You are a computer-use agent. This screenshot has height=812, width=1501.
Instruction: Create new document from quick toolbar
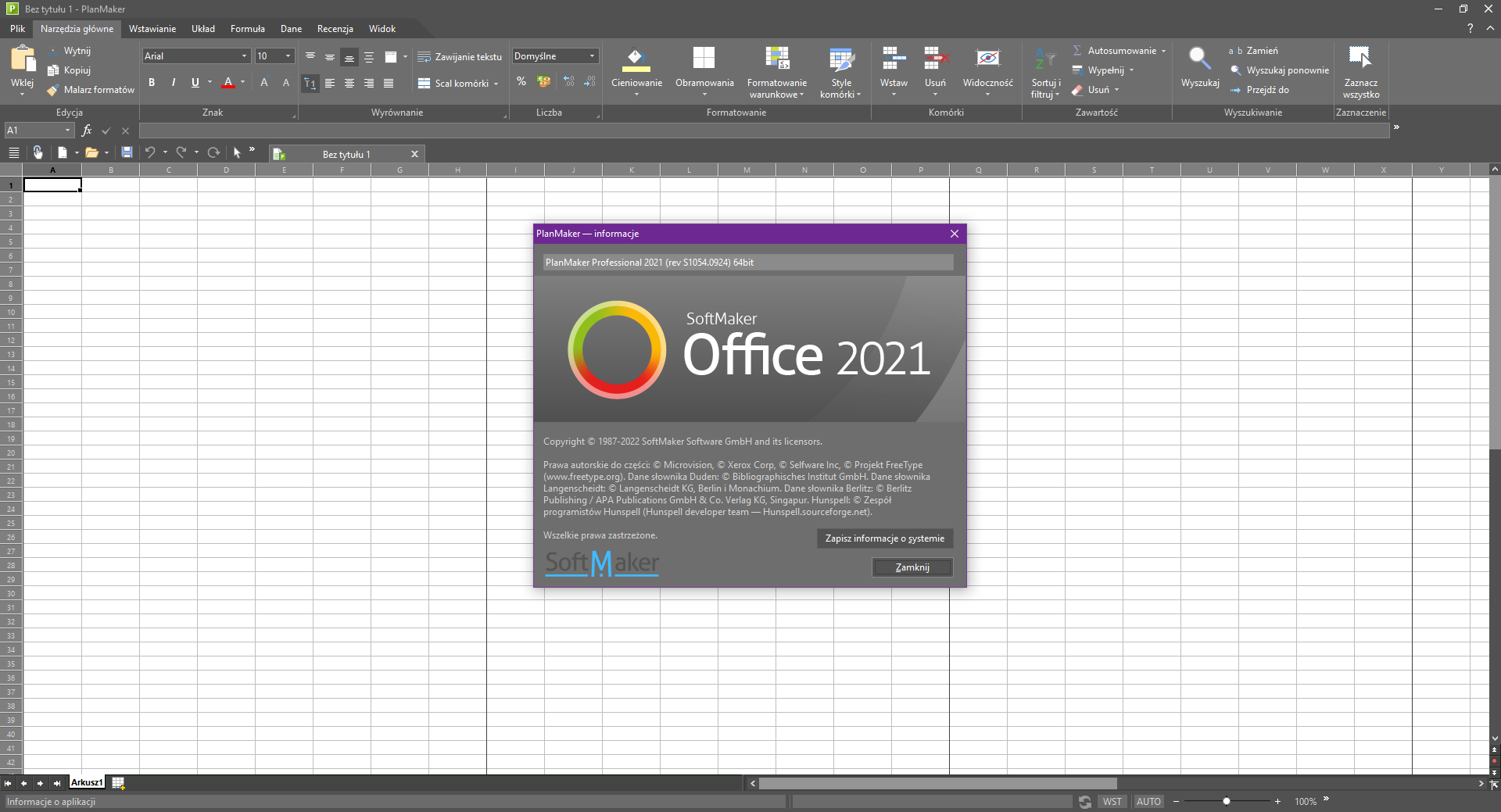click(63, 153)
